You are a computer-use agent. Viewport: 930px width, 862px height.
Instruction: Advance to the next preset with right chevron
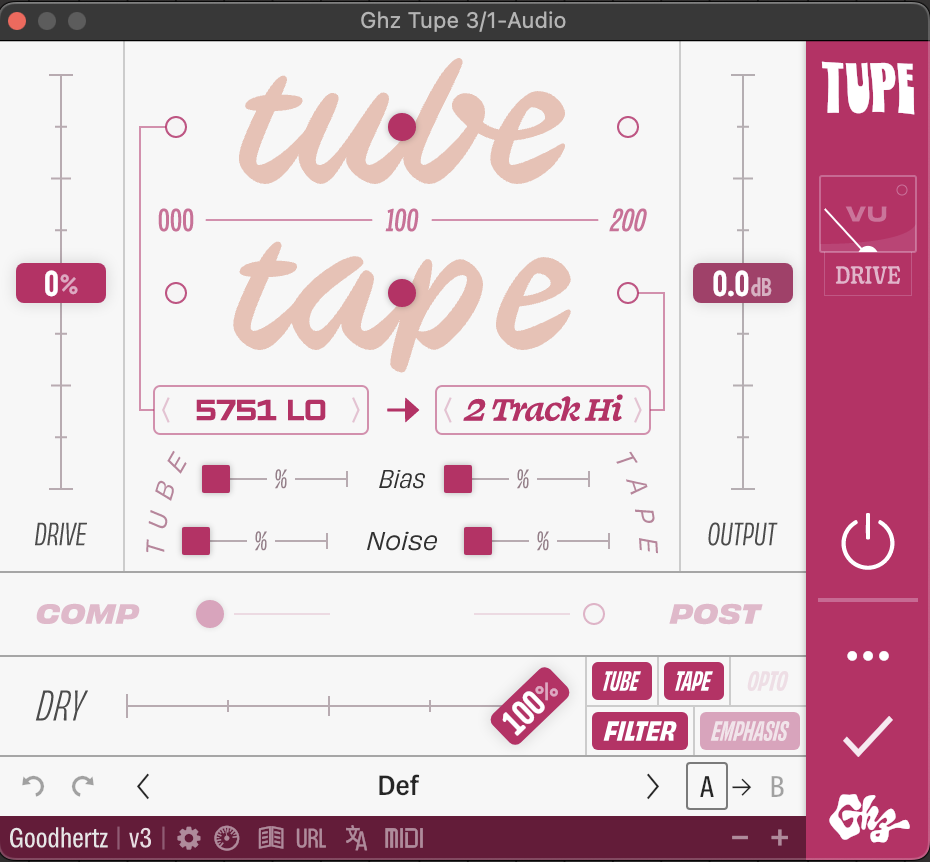pyautogui.click(x=653, y=786)
